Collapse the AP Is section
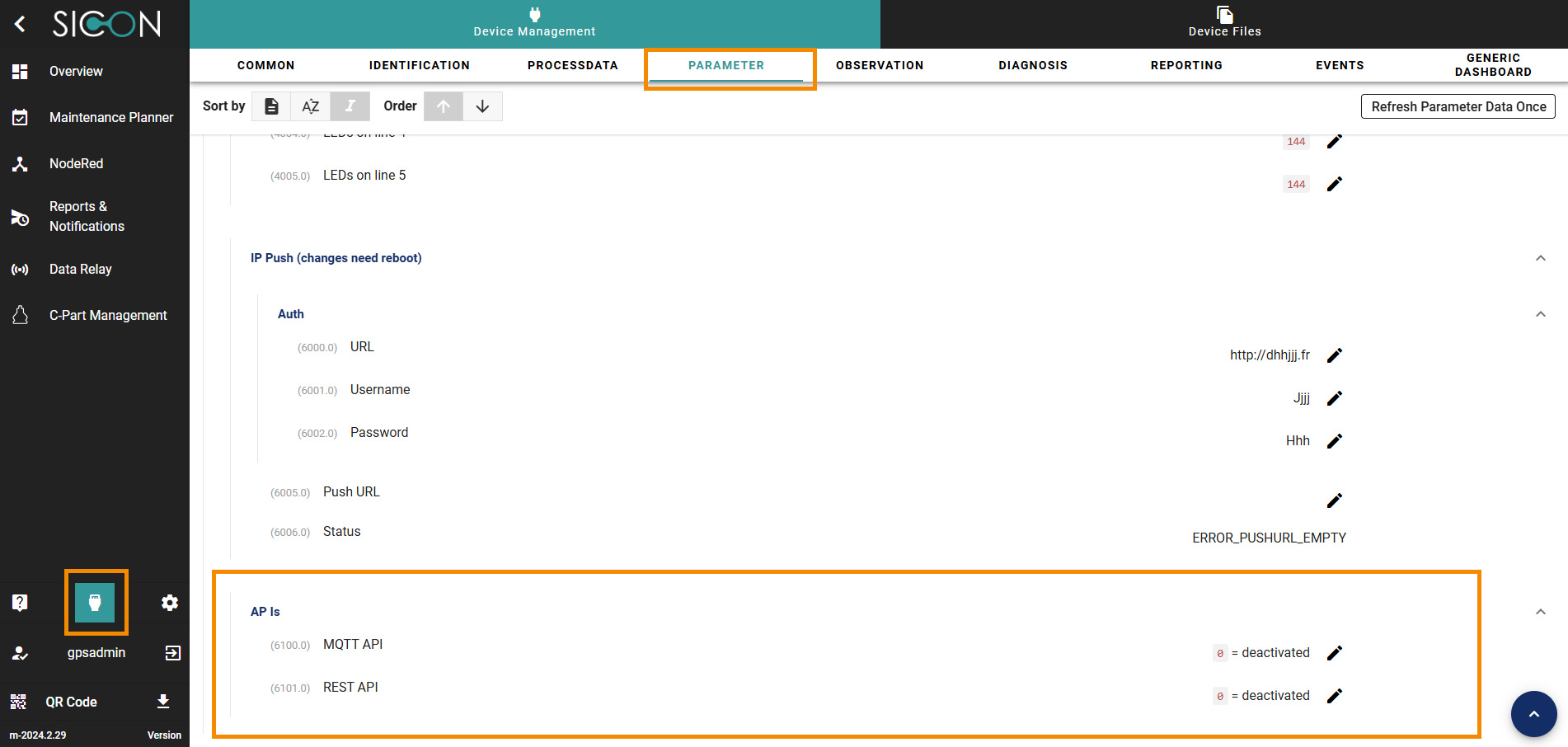1568x747 pixels. click(x=1540, y=612)
